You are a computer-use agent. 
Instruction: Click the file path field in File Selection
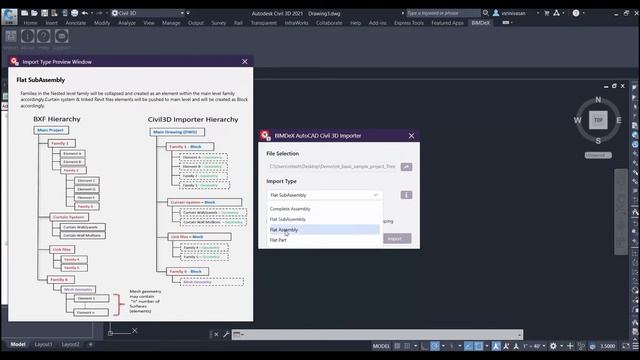[332, 167]
